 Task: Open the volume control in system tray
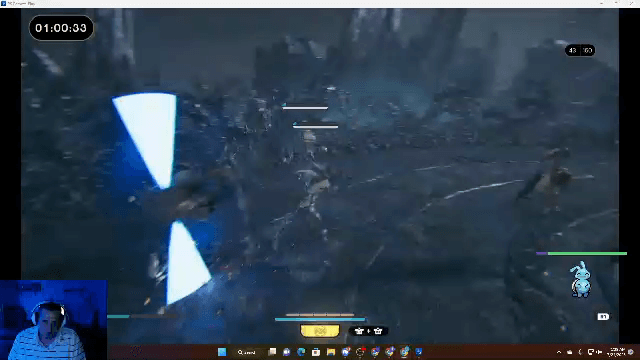600,352
